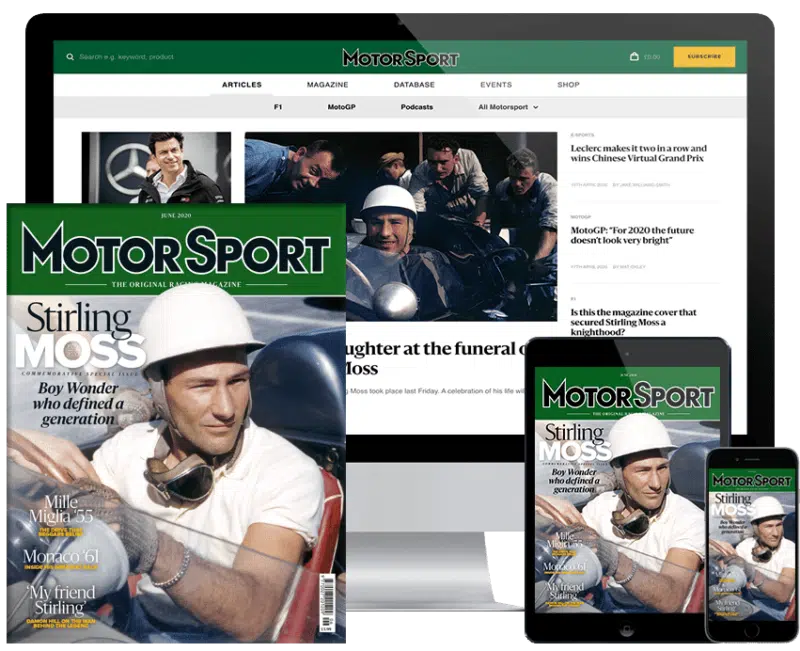Select the MotoGP sub-navigation link

click(x=341, y=107)
